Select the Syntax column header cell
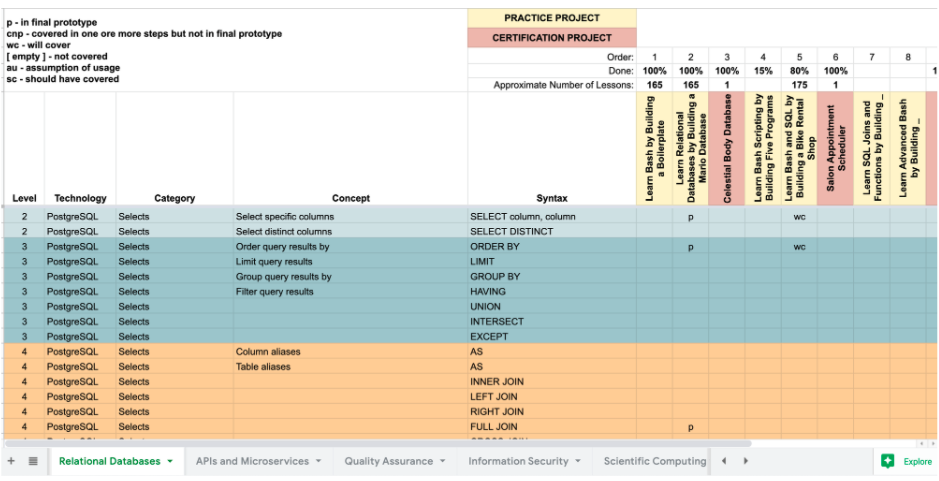The image size is (939, 481). tap(552, 148)
